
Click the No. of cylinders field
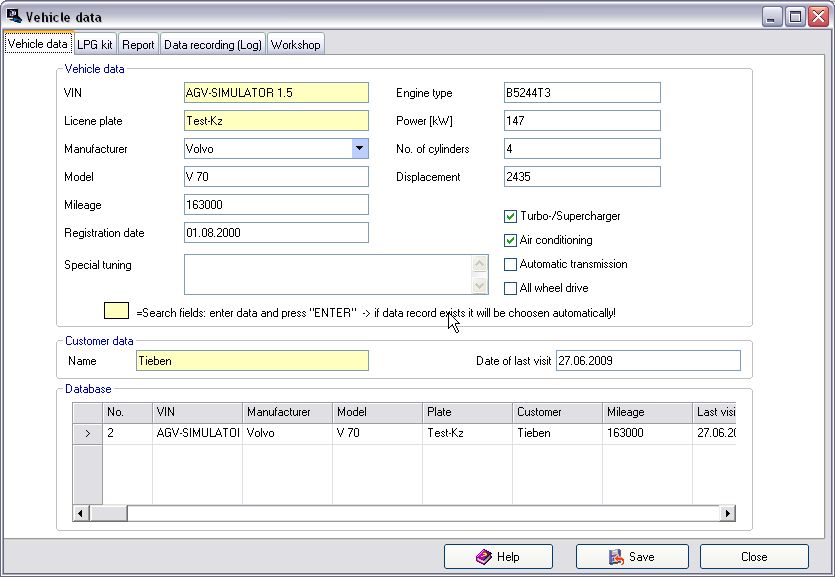(x=582, y=149)
